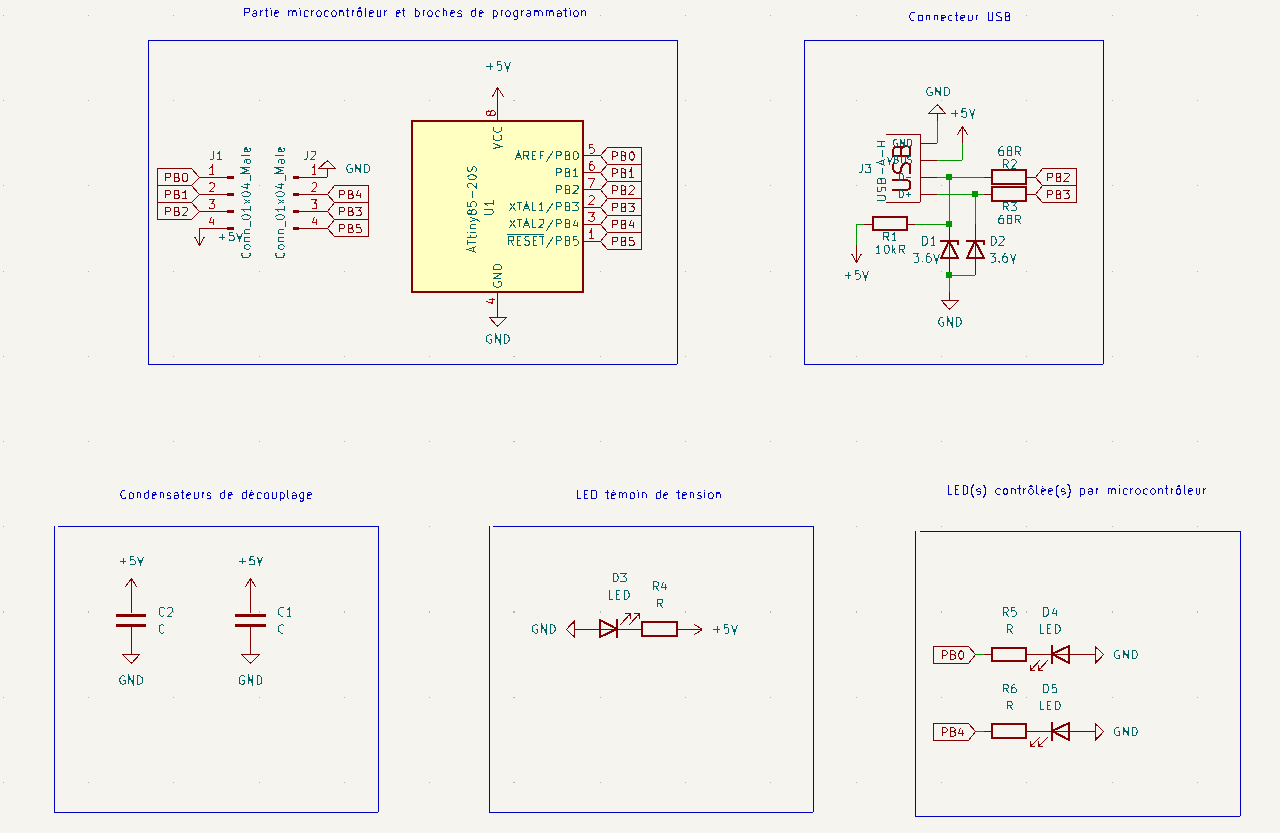Click the +5V arrow left of resistor R1
Image resolution: width=1280 pixels, height=833 pixels.
pyautogui.click(x=856, y=255)
